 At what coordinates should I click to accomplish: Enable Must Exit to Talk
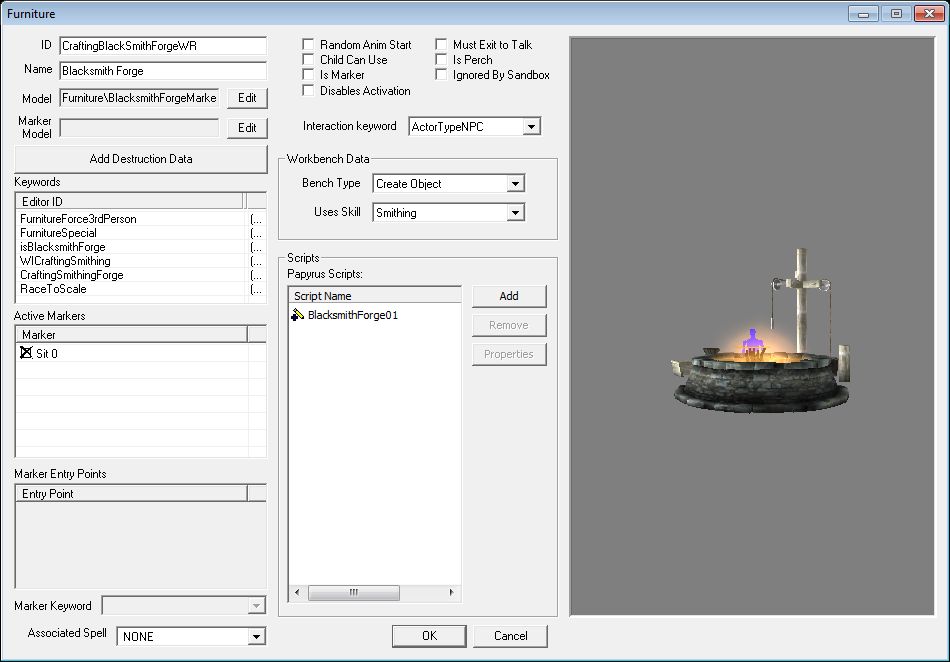442,44
